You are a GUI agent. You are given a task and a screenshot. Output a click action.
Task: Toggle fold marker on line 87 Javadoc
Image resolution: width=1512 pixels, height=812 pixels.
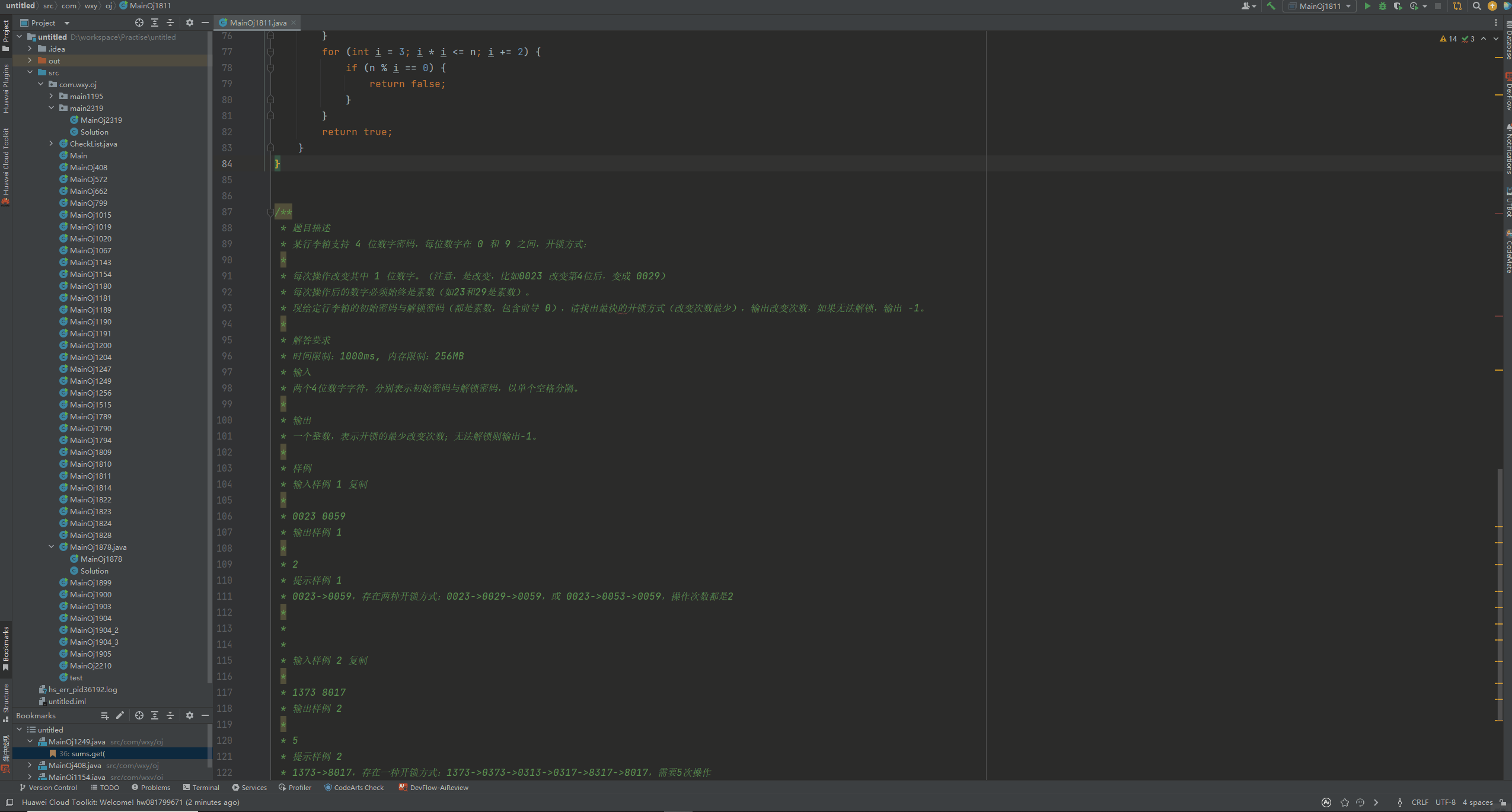[x=270, y=212]
